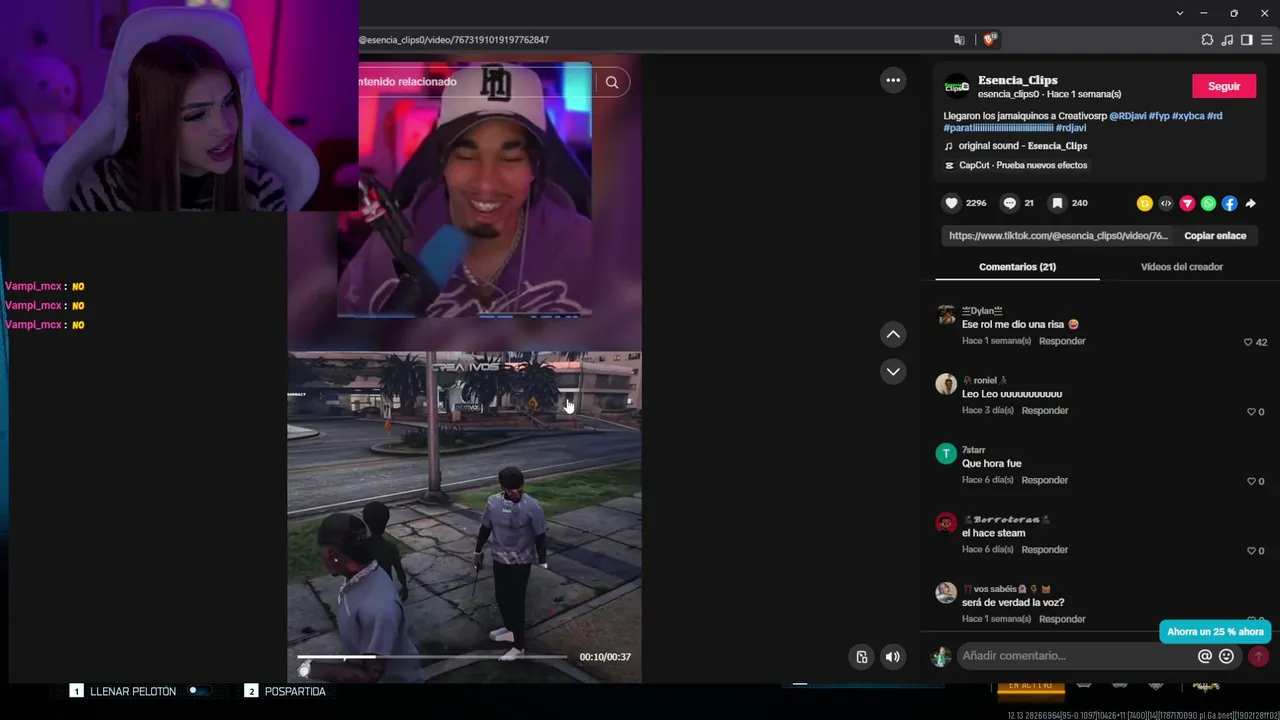Post the comment with the red arrow button
1280x720 pixels.
(1258, 656)
